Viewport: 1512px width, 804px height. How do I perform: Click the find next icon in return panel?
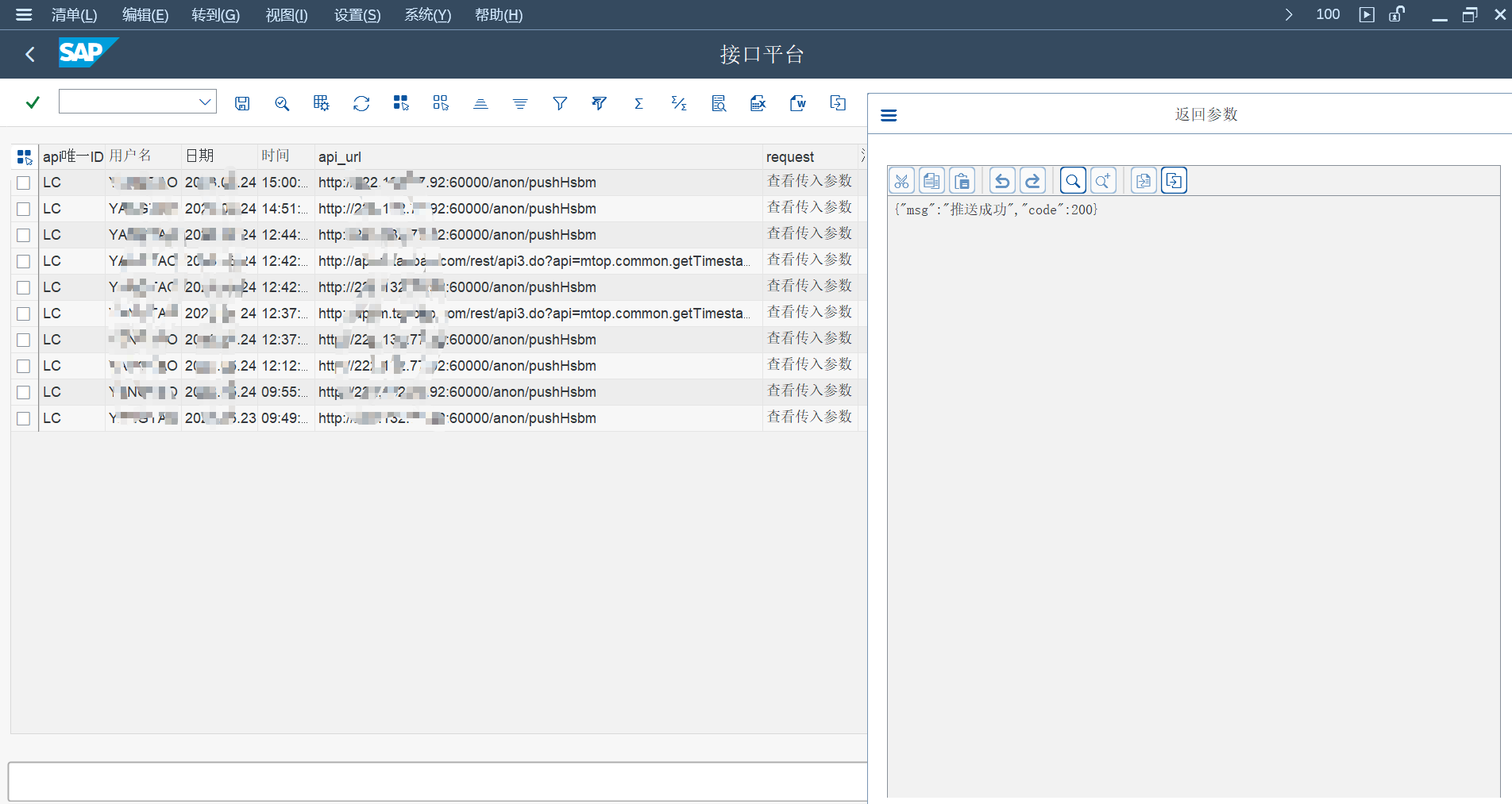pos(1103,181)
